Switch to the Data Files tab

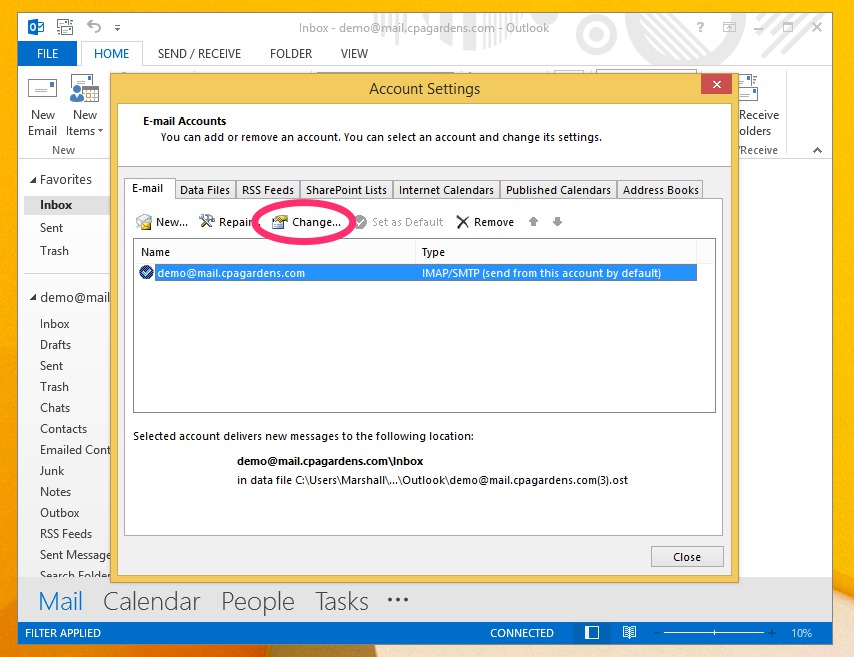[x=205, y=190]
